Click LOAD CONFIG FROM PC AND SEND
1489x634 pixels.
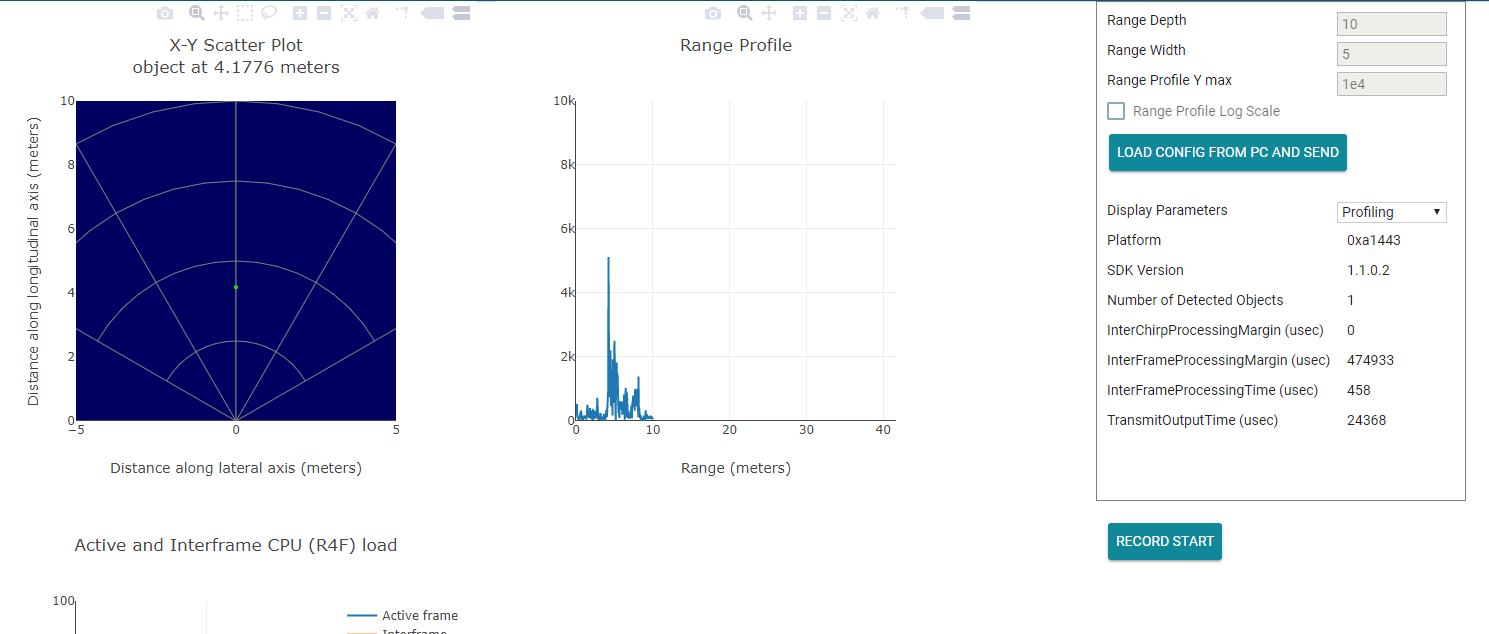click(1228, 152)
